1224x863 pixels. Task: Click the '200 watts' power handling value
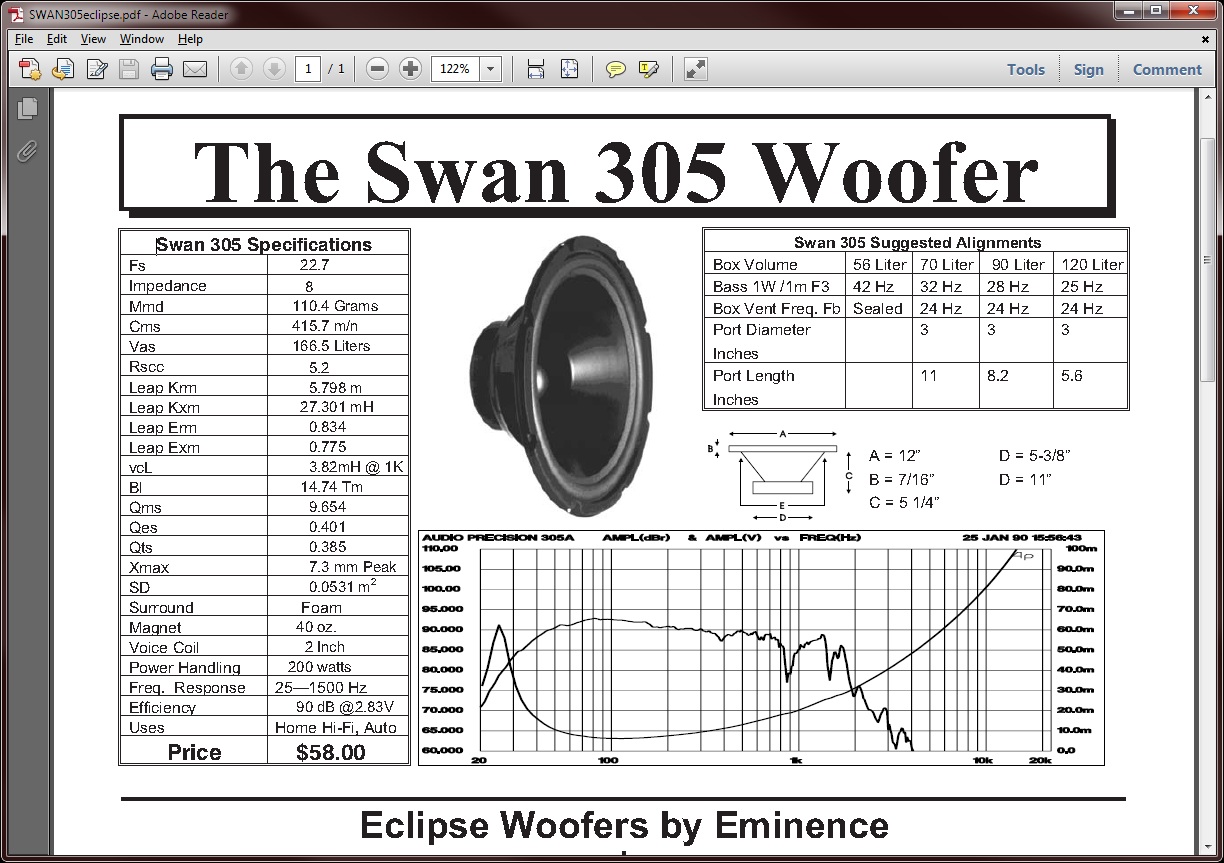click(319, 667)
